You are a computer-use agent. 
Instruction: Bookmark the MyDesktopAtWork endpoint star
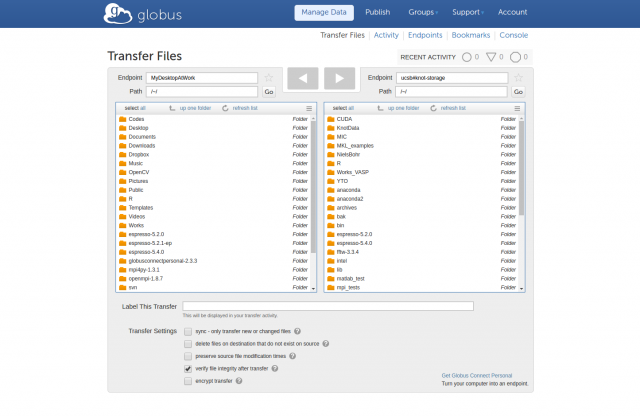pyautogui.click(x=269, y=78)
